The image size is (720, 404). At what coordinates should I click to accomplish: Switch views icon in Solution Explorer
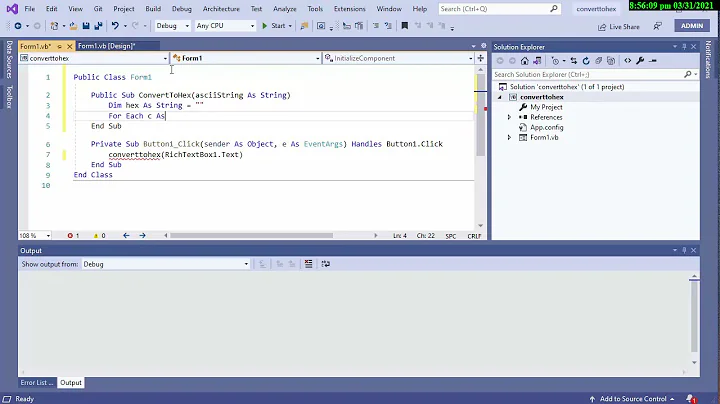pyautogui.click(x=537, y=61)
